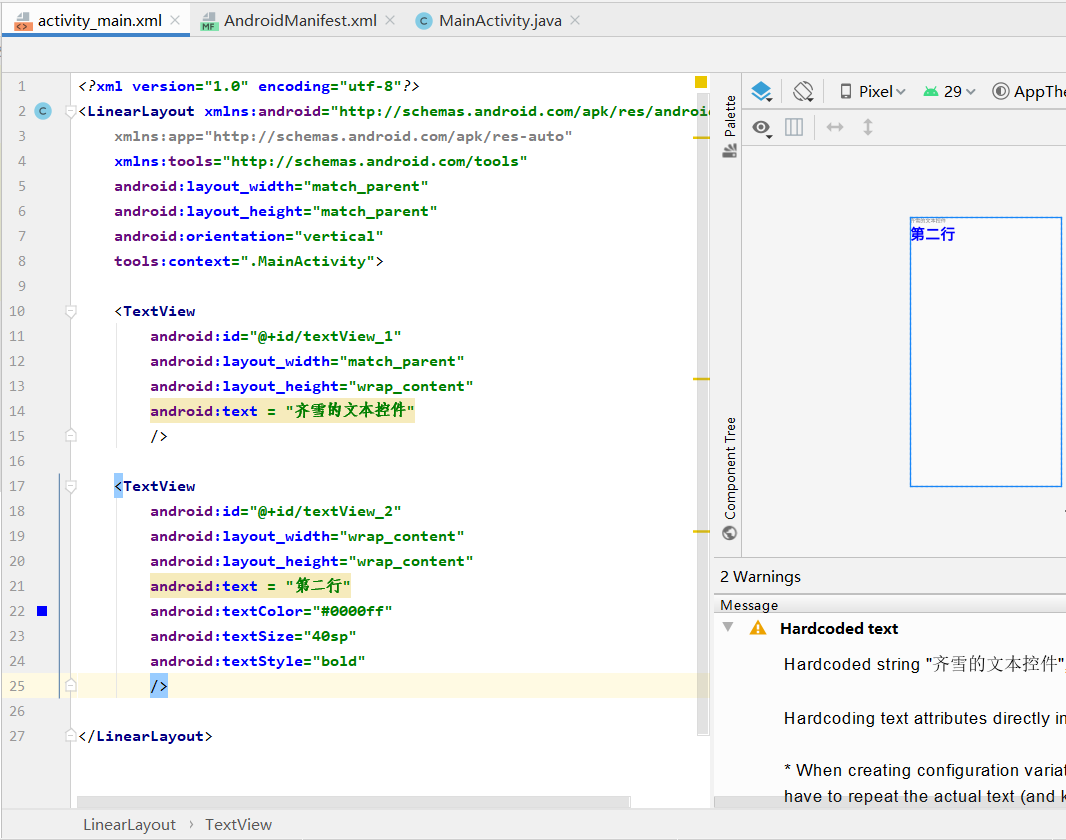Click the expand horizontally arrow icon
Image resolution: width=1066 pixels, height=840 pixels.
click(835, 127)
